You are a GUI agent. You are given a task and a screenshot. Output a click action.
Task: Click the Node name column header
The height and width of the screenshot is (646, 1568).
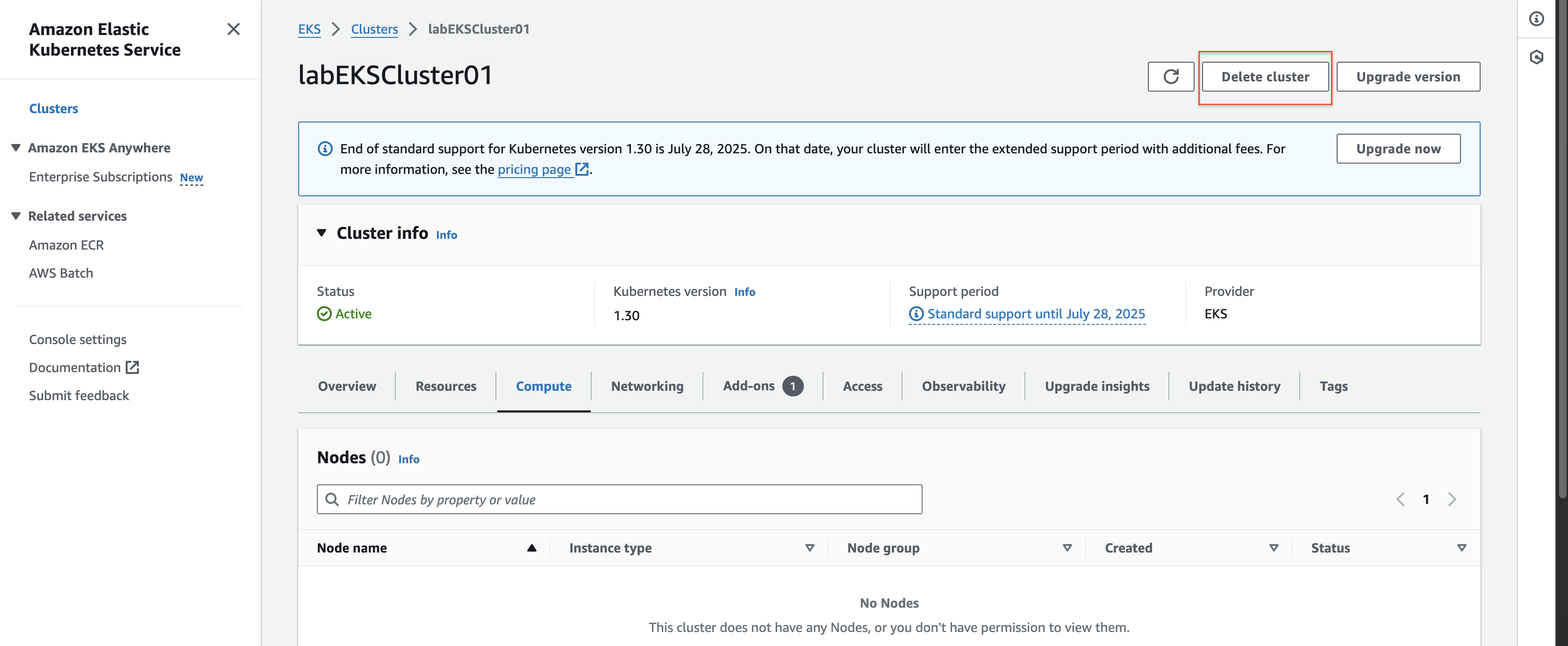pos(352,548)
